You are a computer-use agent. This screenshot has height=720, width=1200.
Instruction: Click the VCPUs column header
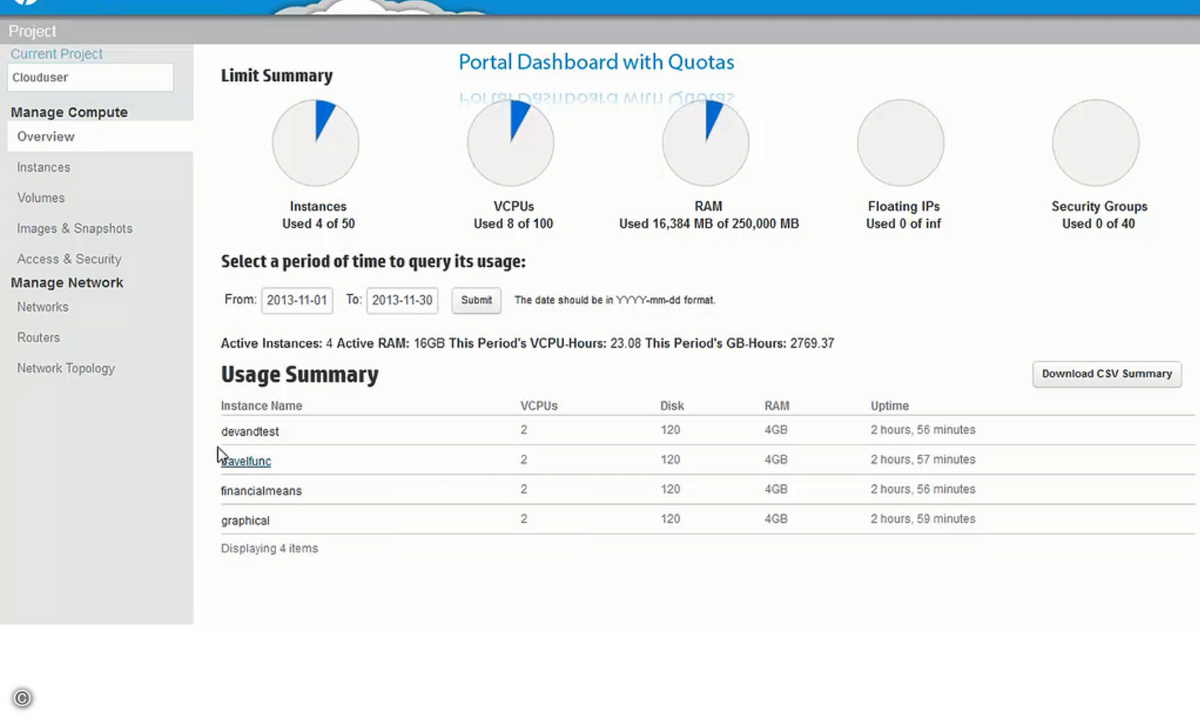coord(539,406)
